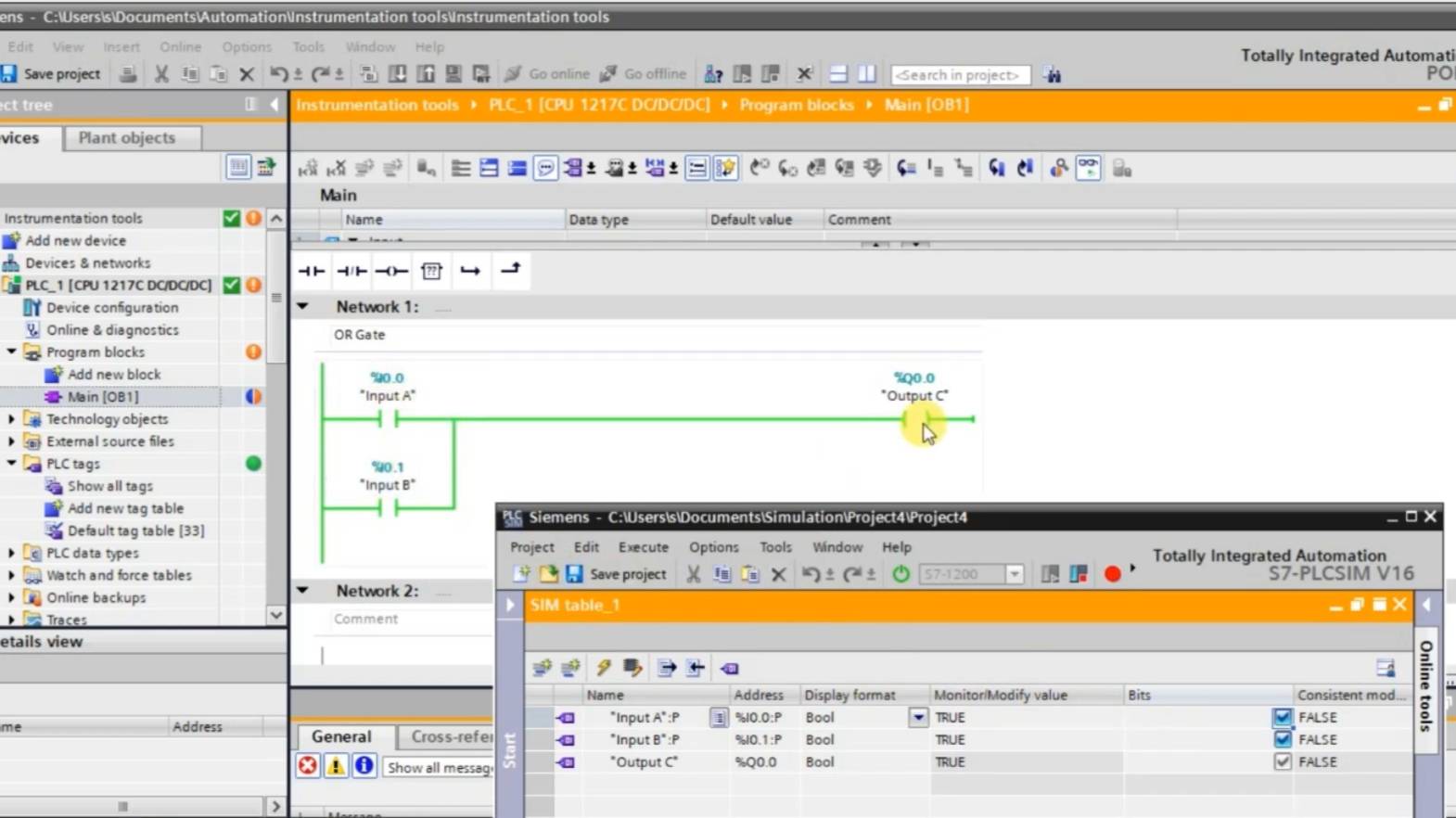Viewport: 1456px width, 818px height.
Task: Open the Execute menu in PLCSIM
Action: click(643, 547)
